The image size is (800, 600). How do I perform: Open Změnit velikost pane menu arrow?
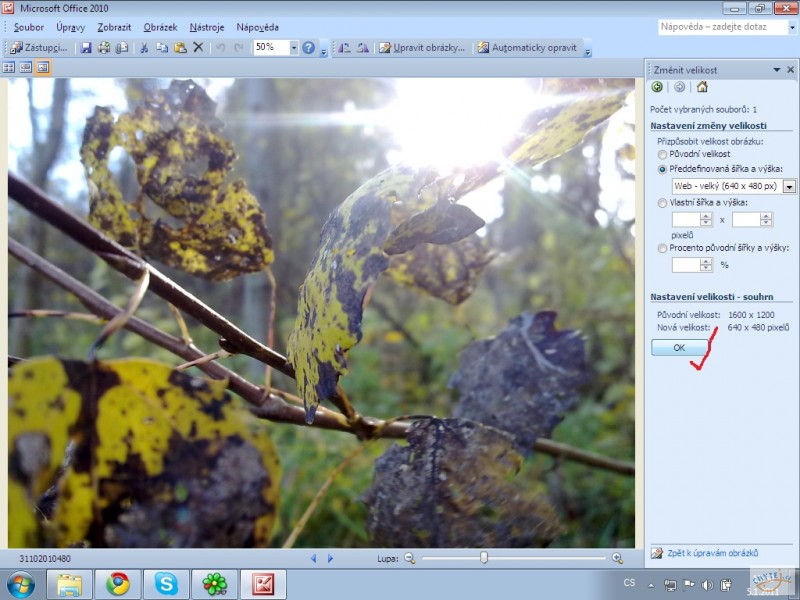pos(777,70)
